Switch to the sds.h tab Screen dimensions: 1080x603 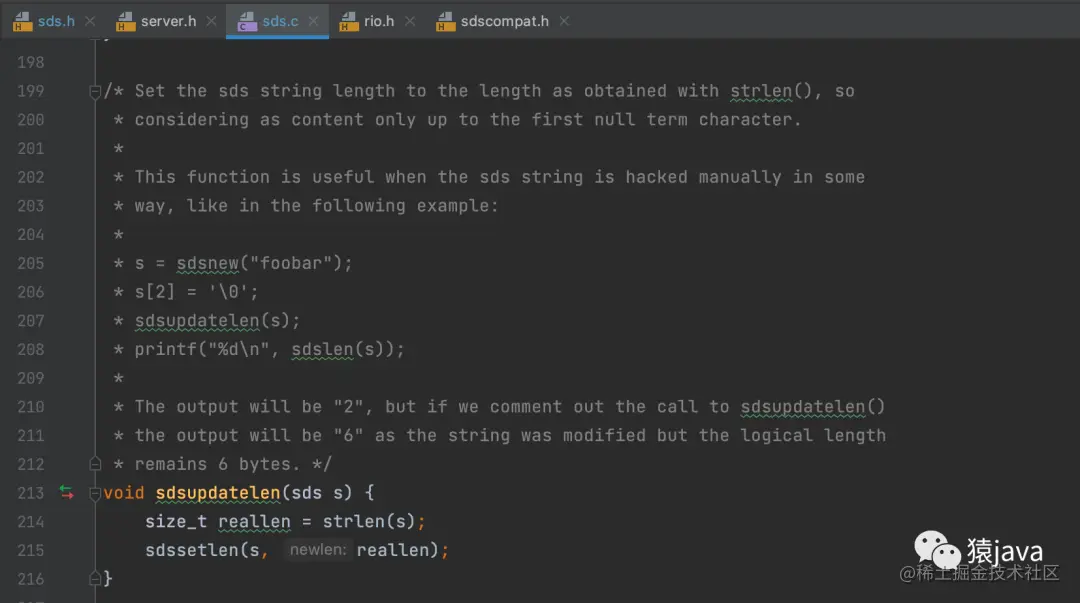point(56,21)
